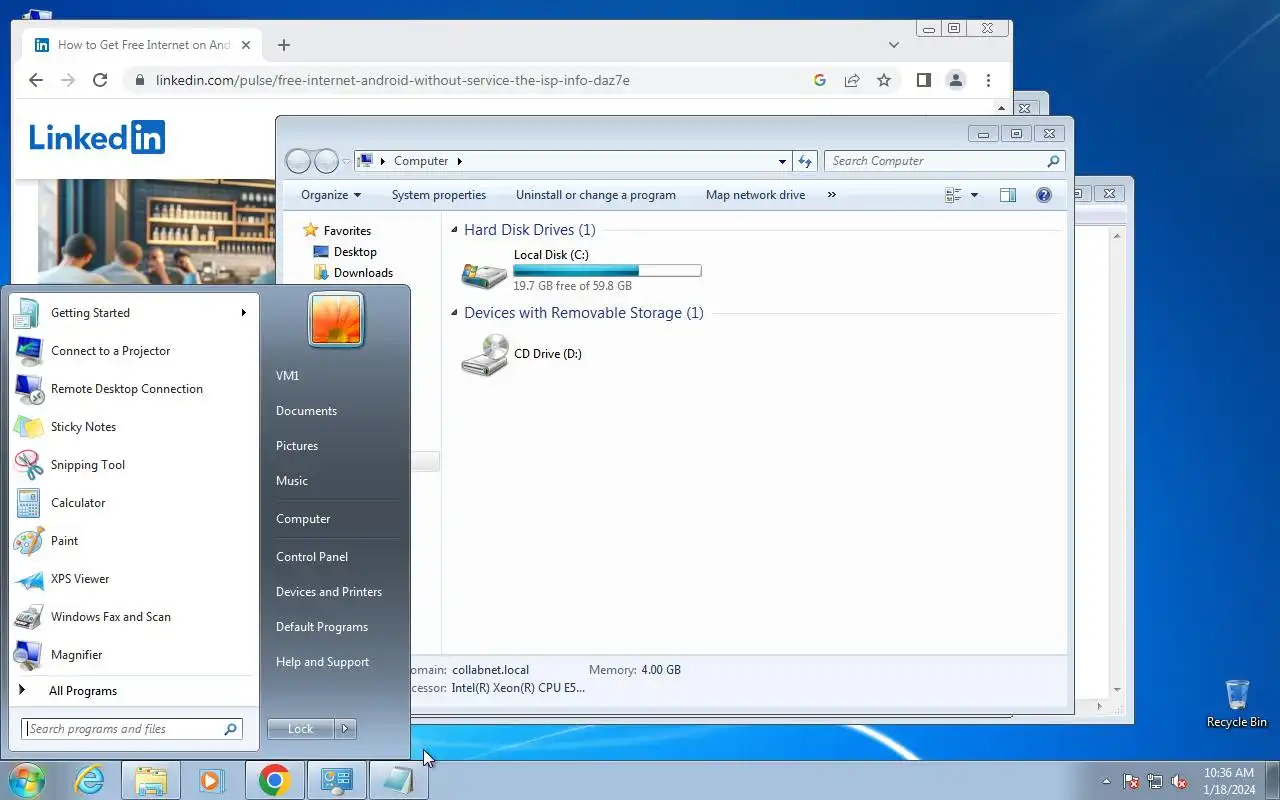Viewport: 1280px width, 800px height.
Task: Click the LinkedIn logo
Action: point(97,137)
